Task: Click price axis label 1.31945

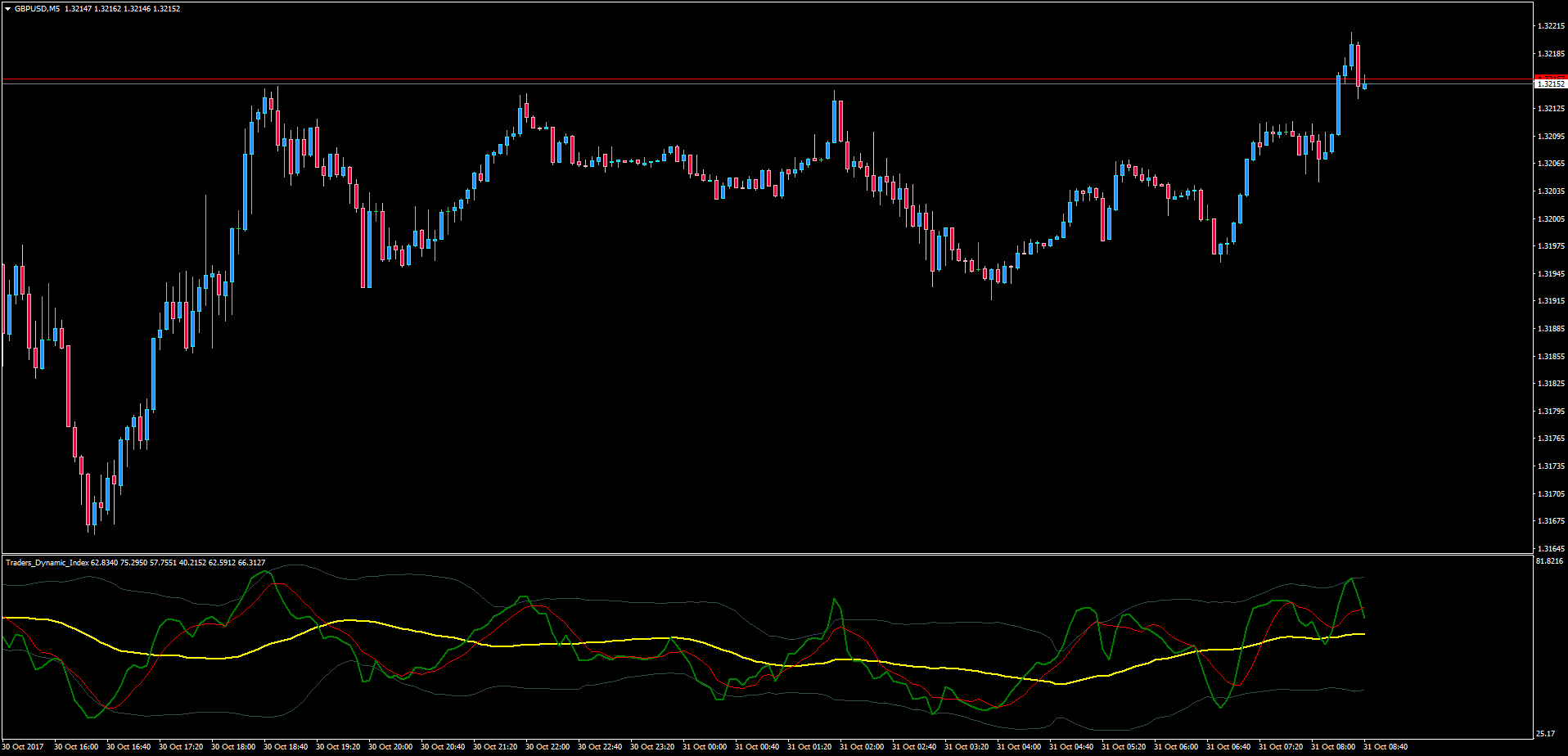Action: coord(1551,274)
